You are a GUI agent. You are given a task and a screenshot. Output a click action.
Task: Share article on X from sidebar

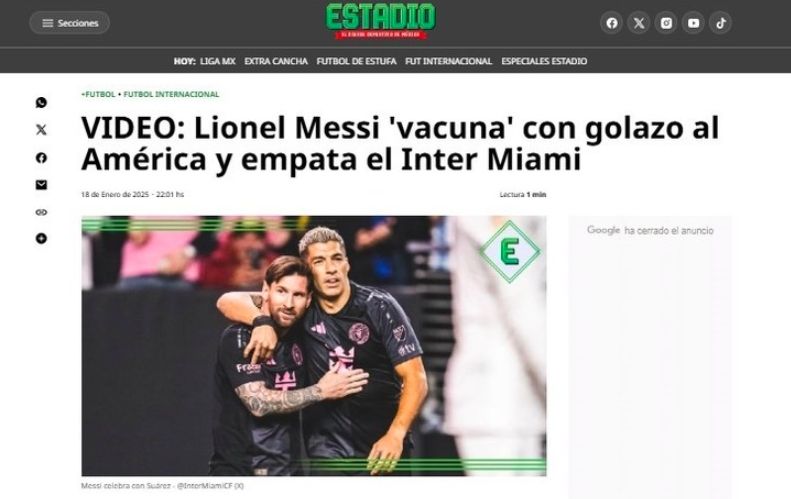[41, 130]
